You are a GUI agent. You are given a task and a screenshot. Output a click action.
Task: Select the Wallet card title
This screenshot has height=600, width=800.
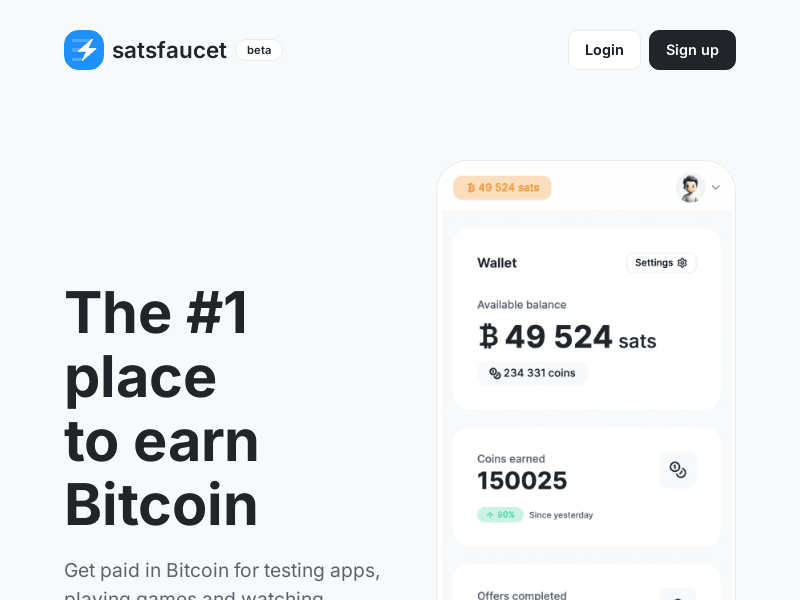(496, 263)
